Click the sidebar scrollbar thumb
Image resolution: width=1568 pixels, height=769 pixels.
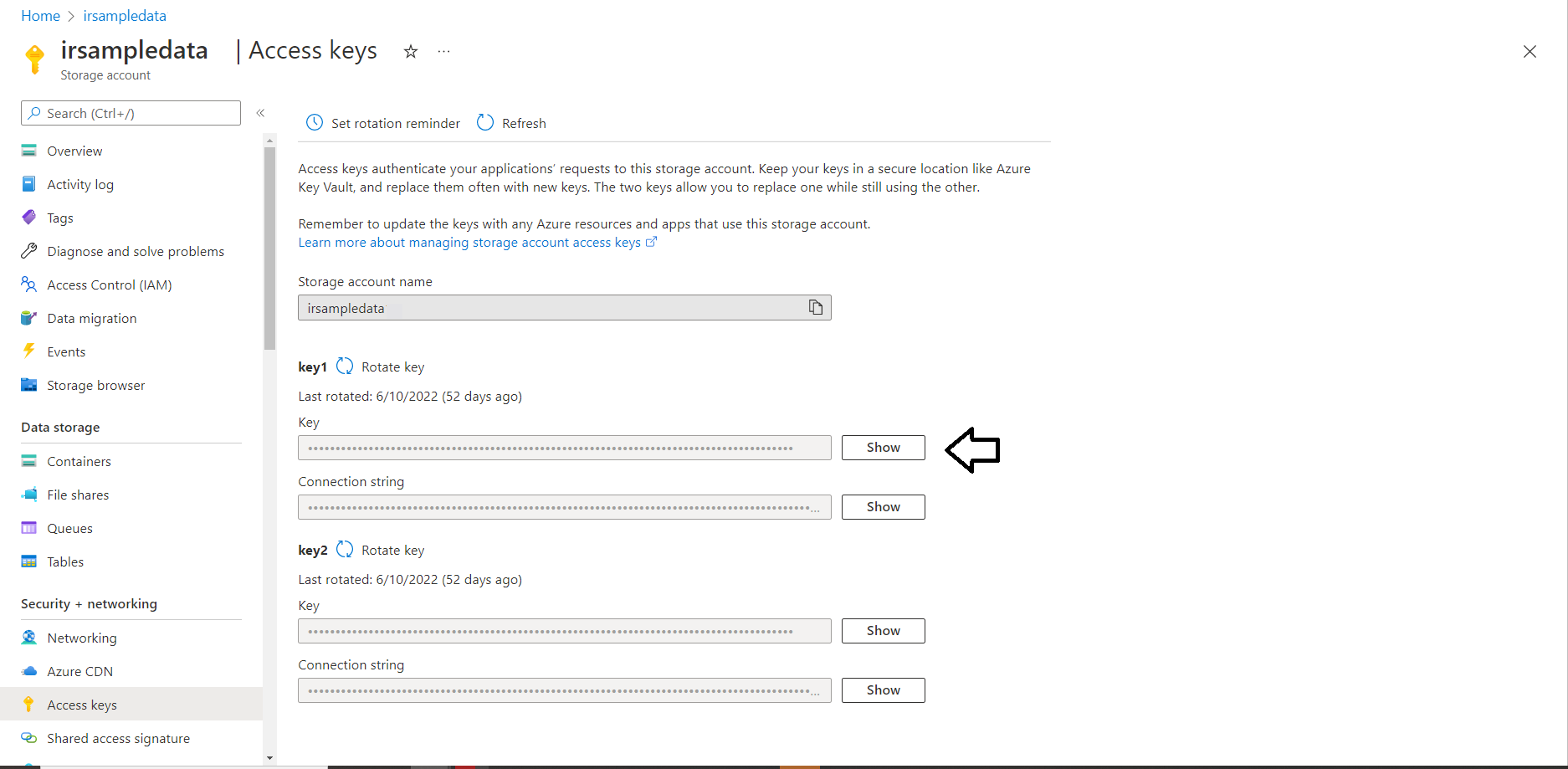269,248
